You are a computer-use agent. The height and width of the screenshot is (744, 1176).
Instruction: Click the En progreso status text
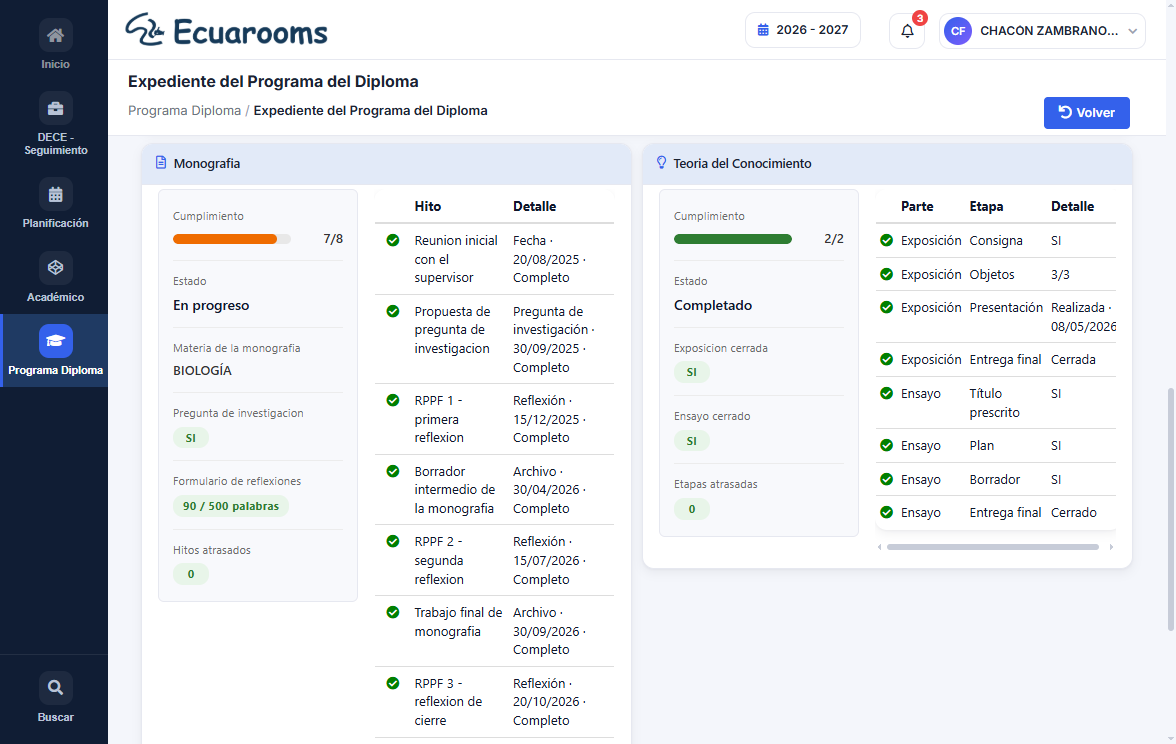coord(211,305)
